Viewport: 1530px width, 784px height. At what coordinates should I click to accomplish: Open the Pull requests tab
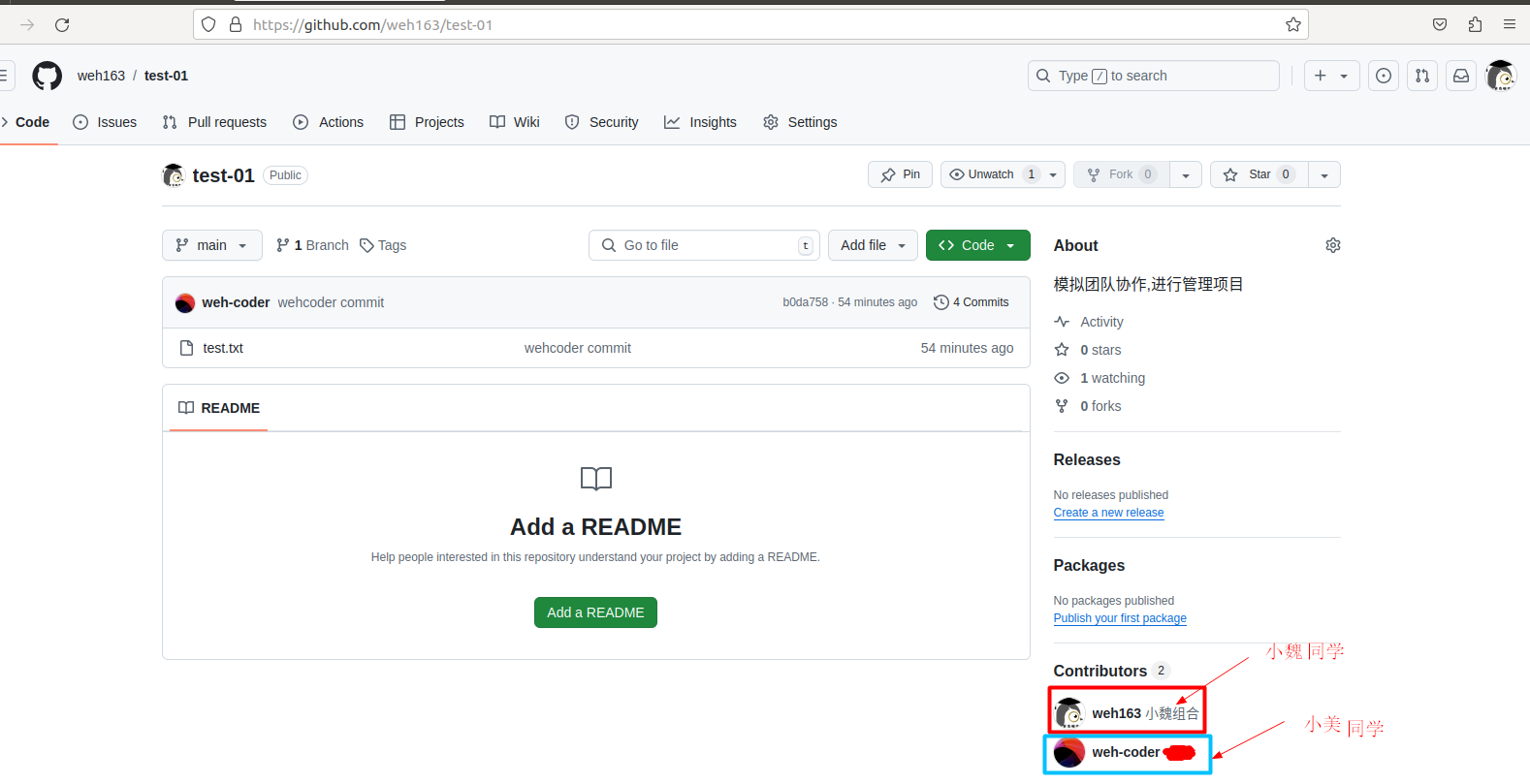coord(214,122)
